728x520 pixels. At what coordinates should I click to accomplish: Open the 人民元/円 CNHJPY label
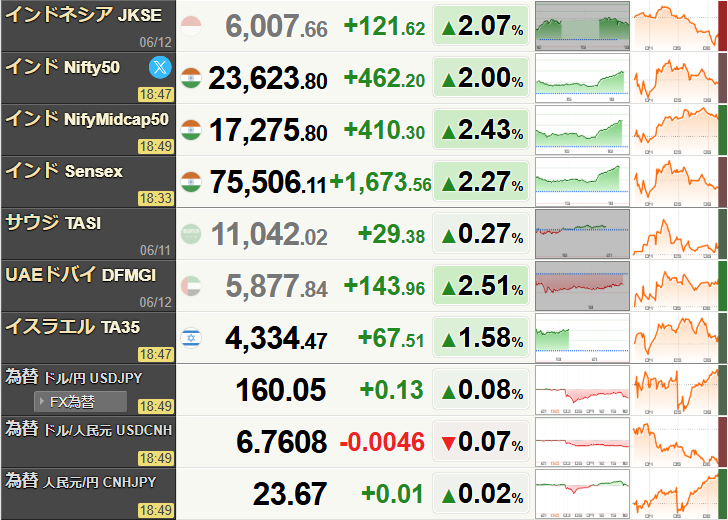coord(99,482)
